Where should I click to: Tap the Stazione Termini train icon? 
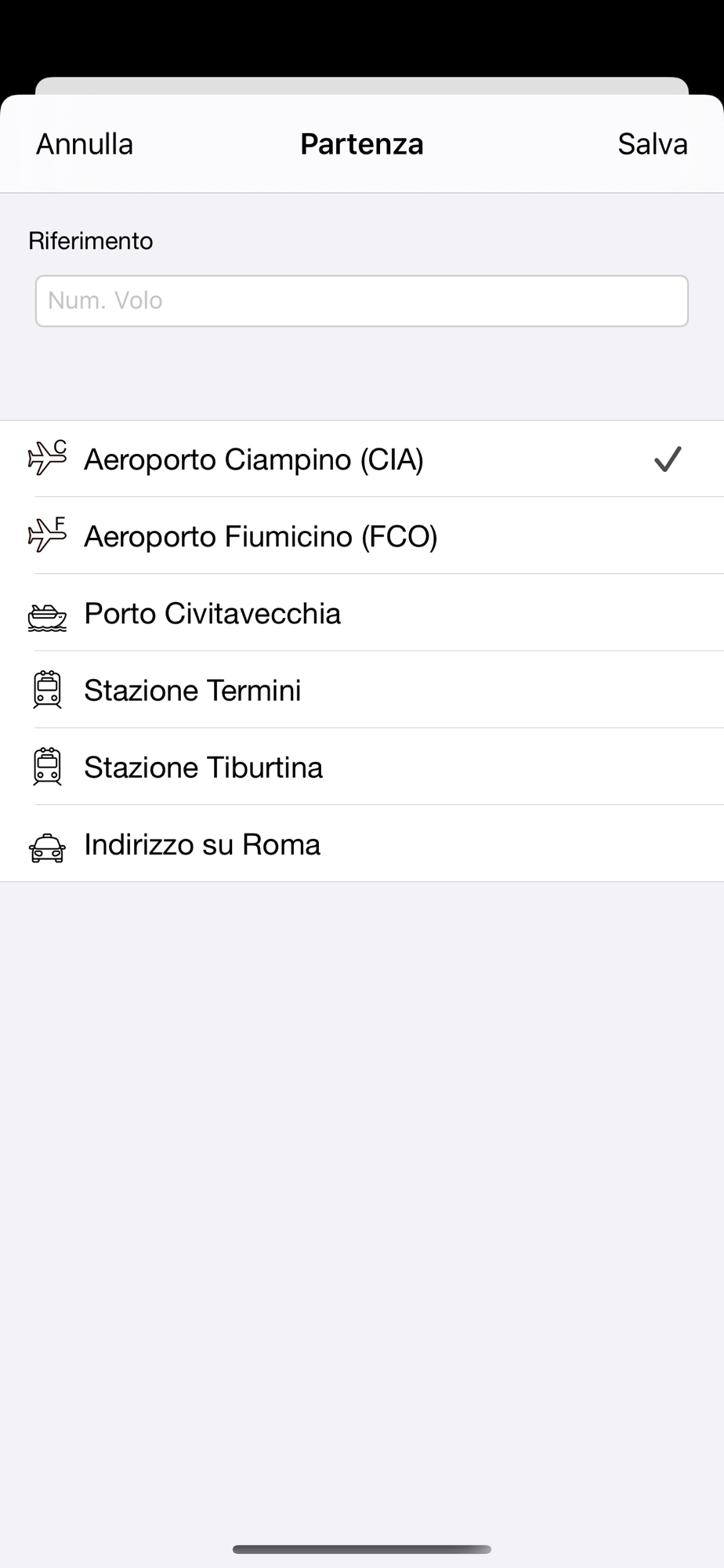coord(47,690)
